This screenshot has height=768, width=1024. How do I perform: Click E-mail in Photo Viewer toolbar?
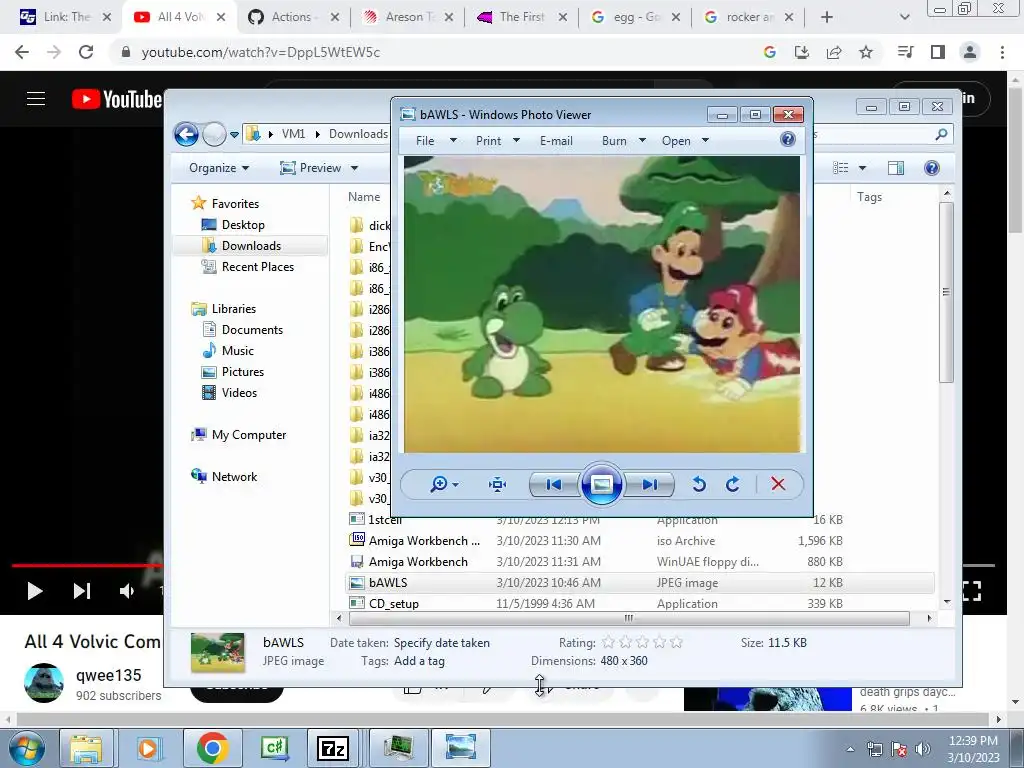556,140
